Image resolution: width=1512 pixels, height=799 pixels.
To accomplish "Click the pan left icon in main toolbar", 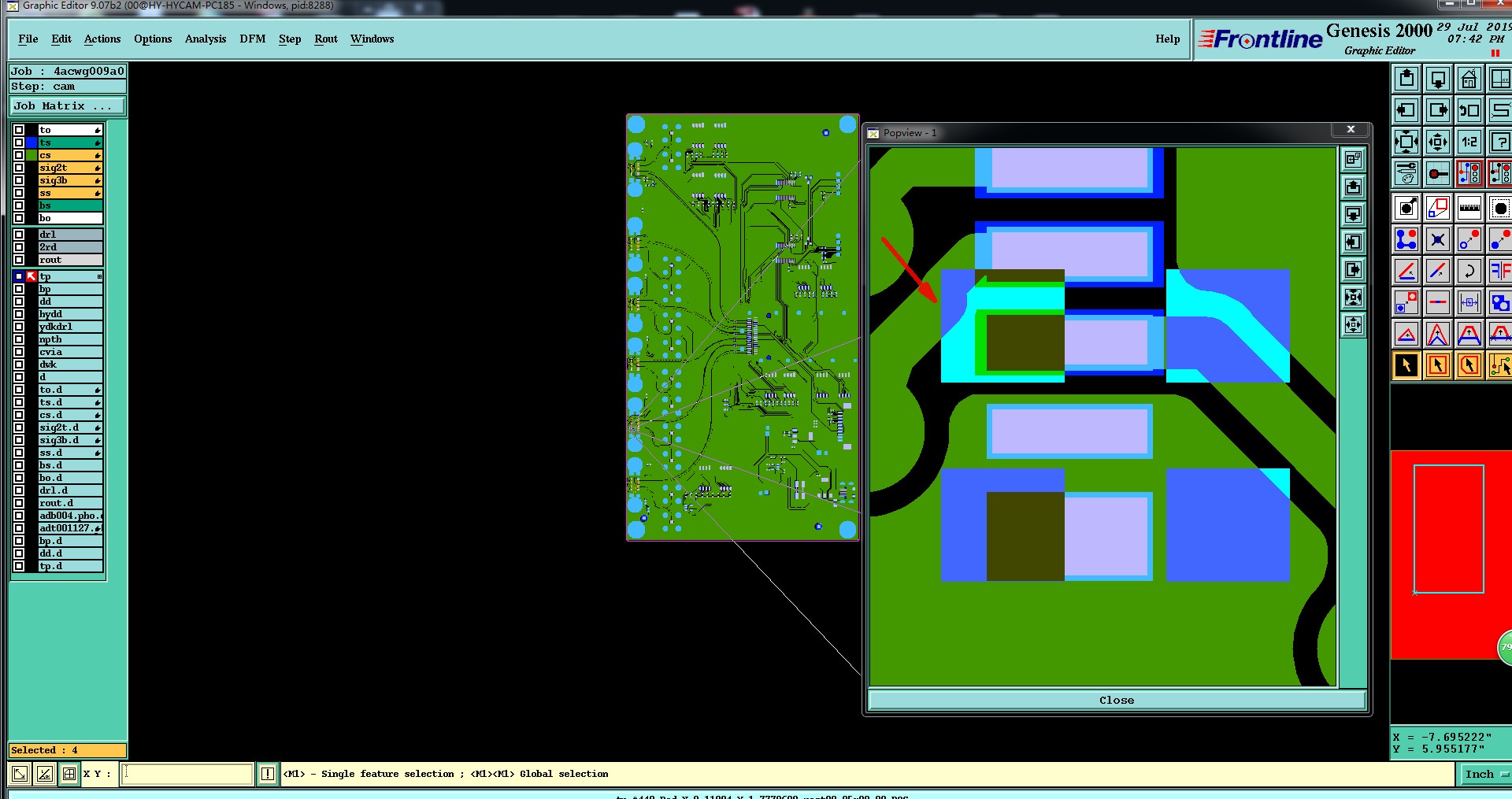I will coord(1406,110).
